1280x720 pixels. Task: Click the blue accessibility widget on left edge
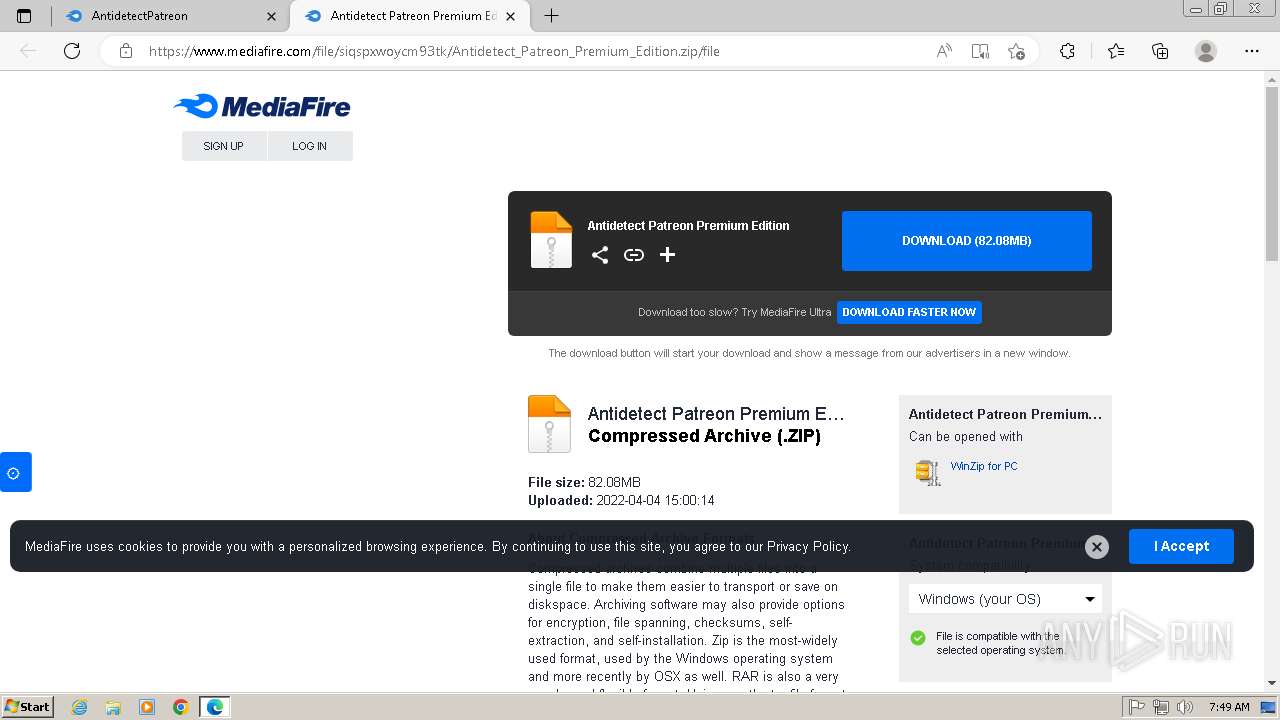pos(15,472)
